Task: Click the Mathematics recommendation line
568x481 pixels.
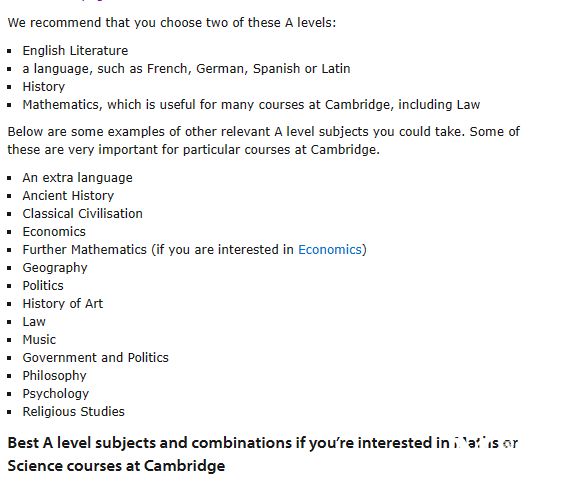Action: point(251,105)
